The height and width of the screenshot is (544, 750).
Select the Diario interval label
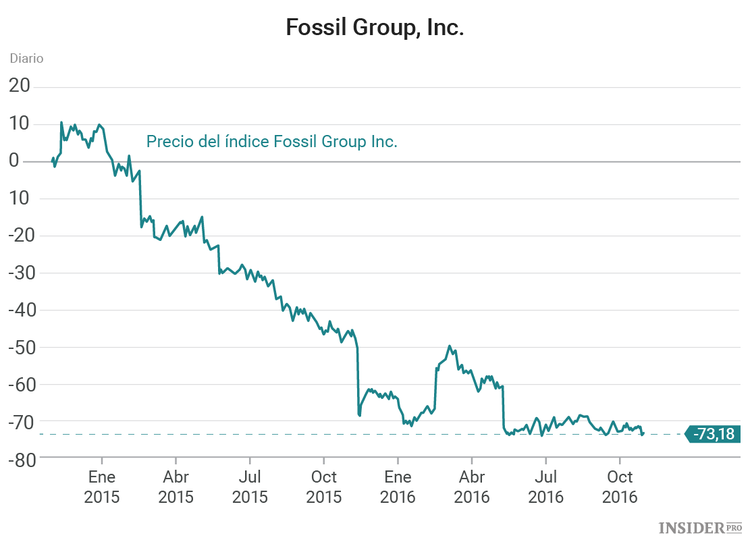(27, 57)
